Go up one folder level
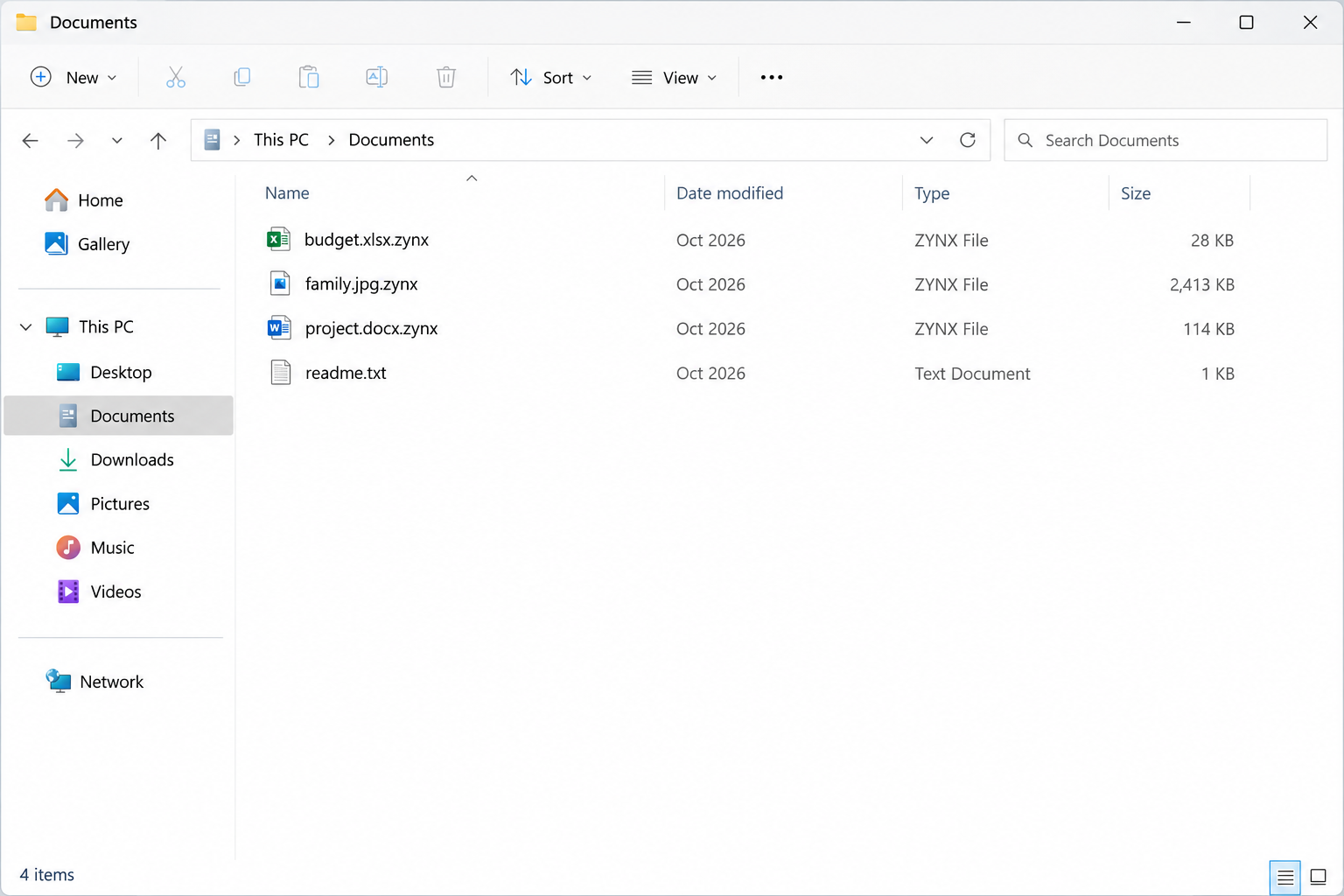The image size is (1344, 896). pyautogui.click(x=158, y=140)
